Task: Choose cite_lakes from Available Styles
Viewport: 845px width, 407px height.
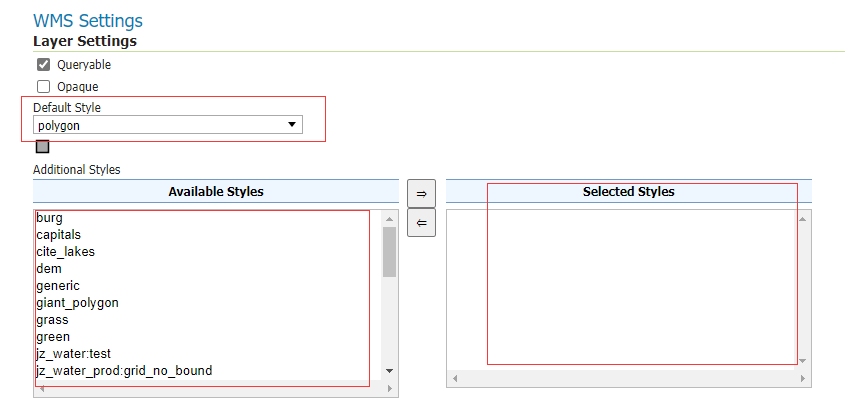Action: point(65,251)
